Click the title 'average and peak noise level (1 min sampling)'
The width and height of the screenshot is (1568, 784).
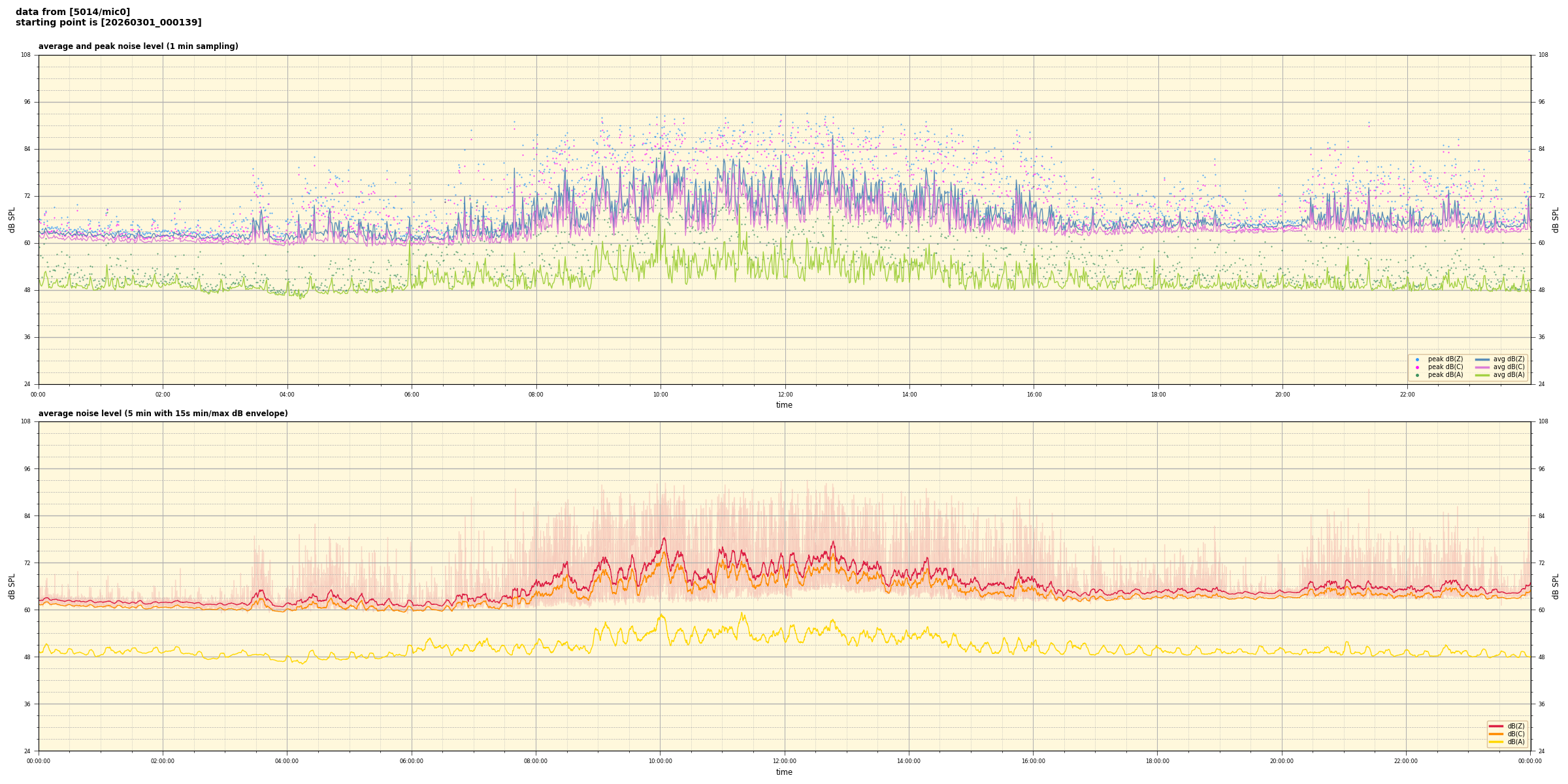click(138, 46)
